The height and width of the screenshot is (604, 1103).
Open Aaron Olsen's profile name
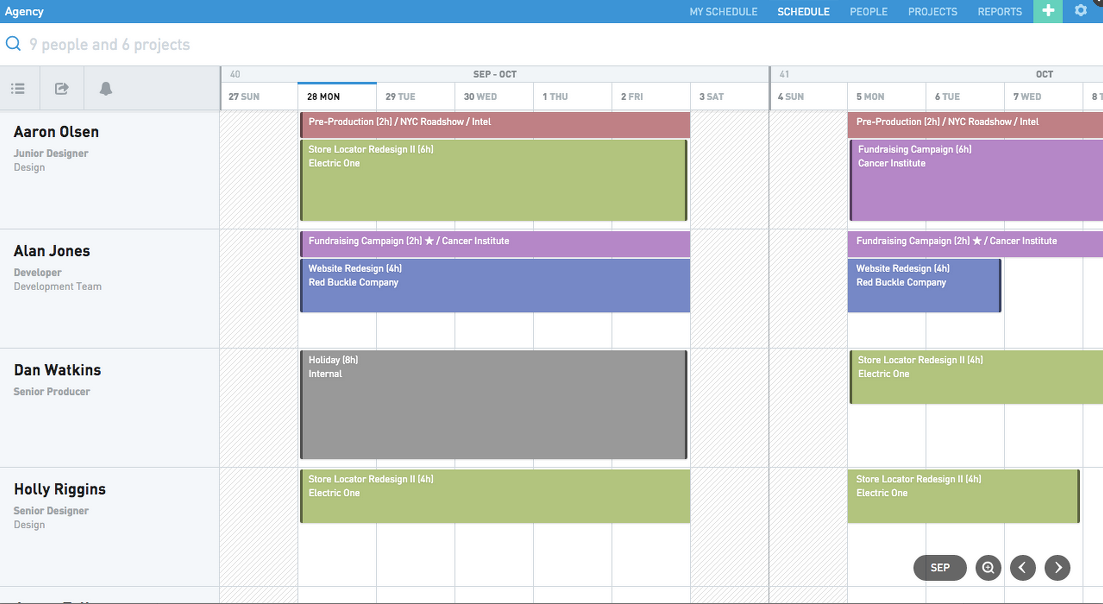pos(56,132)
